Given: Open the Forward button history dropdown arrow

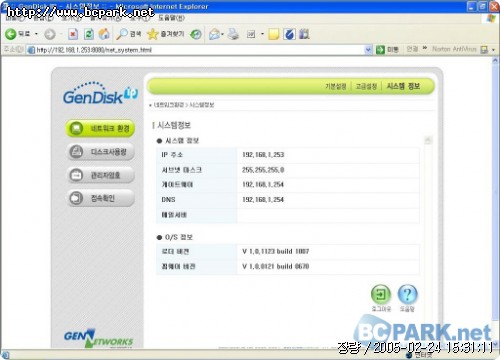Looking at the screenshot, I should (61, 34).
